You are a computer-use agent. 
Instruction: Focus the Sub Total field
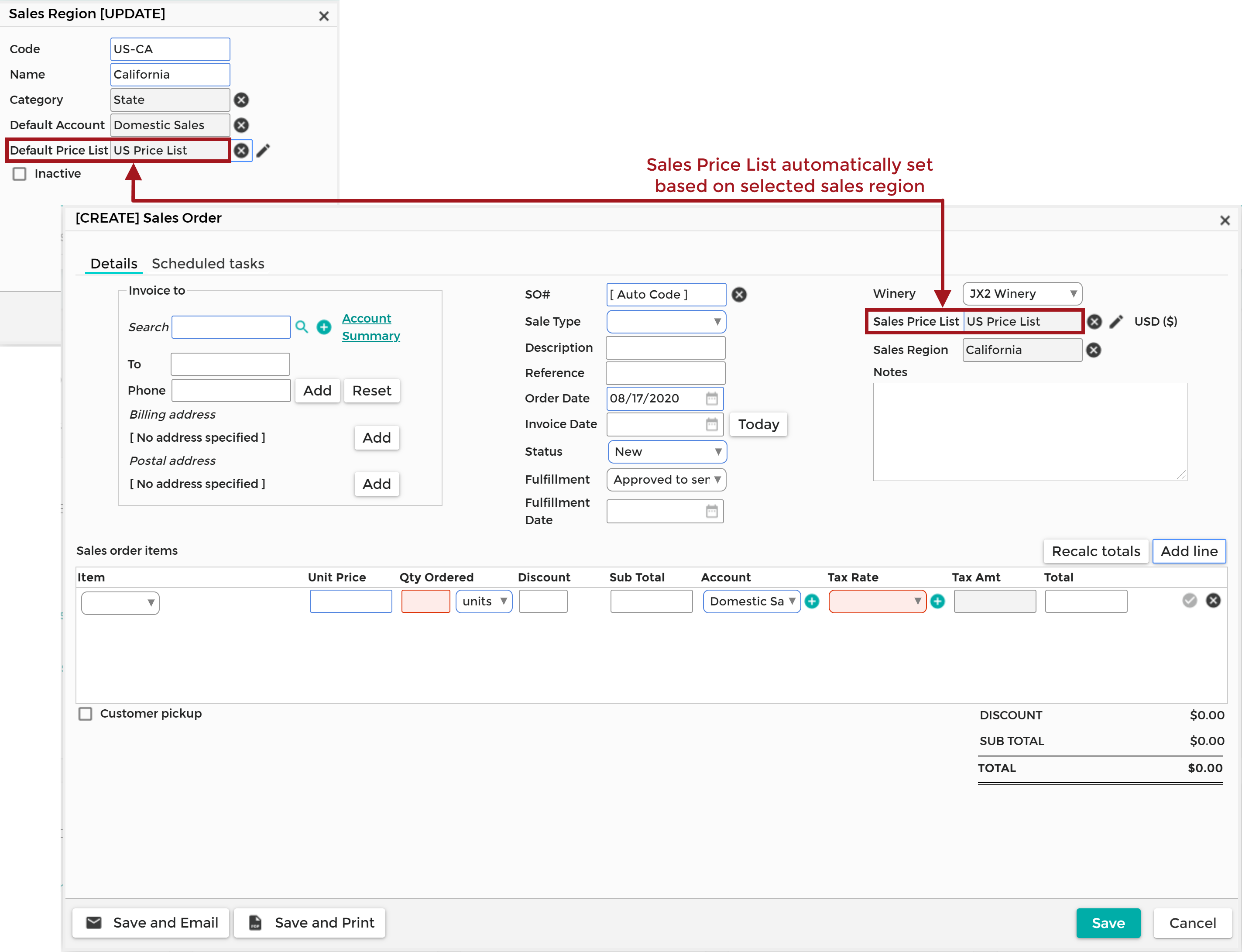coord(652,601)
